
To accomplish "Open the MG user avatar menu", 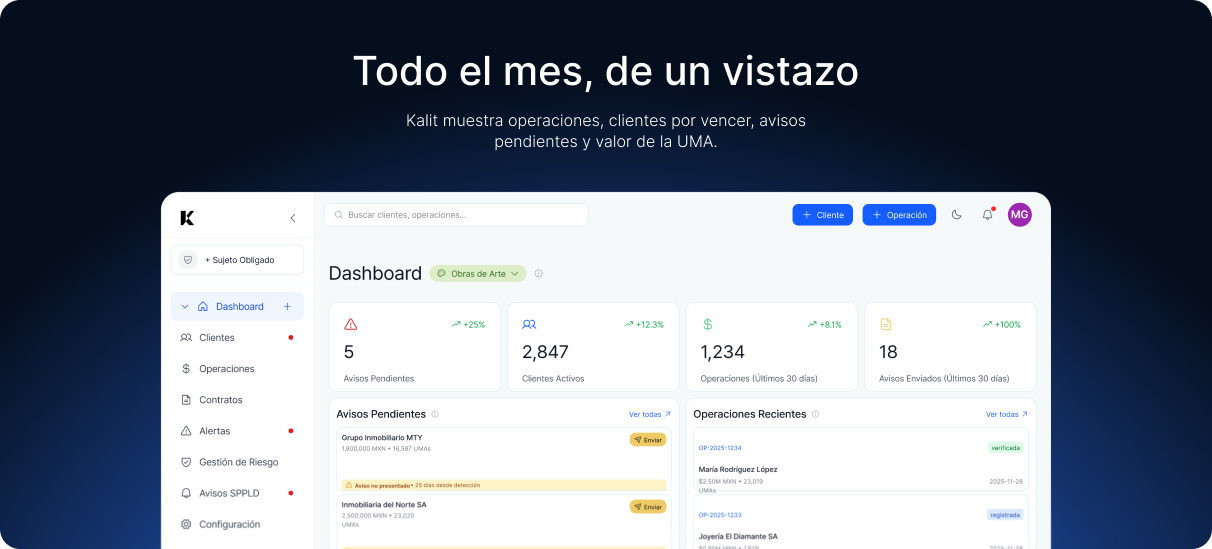I will 1019,215.
